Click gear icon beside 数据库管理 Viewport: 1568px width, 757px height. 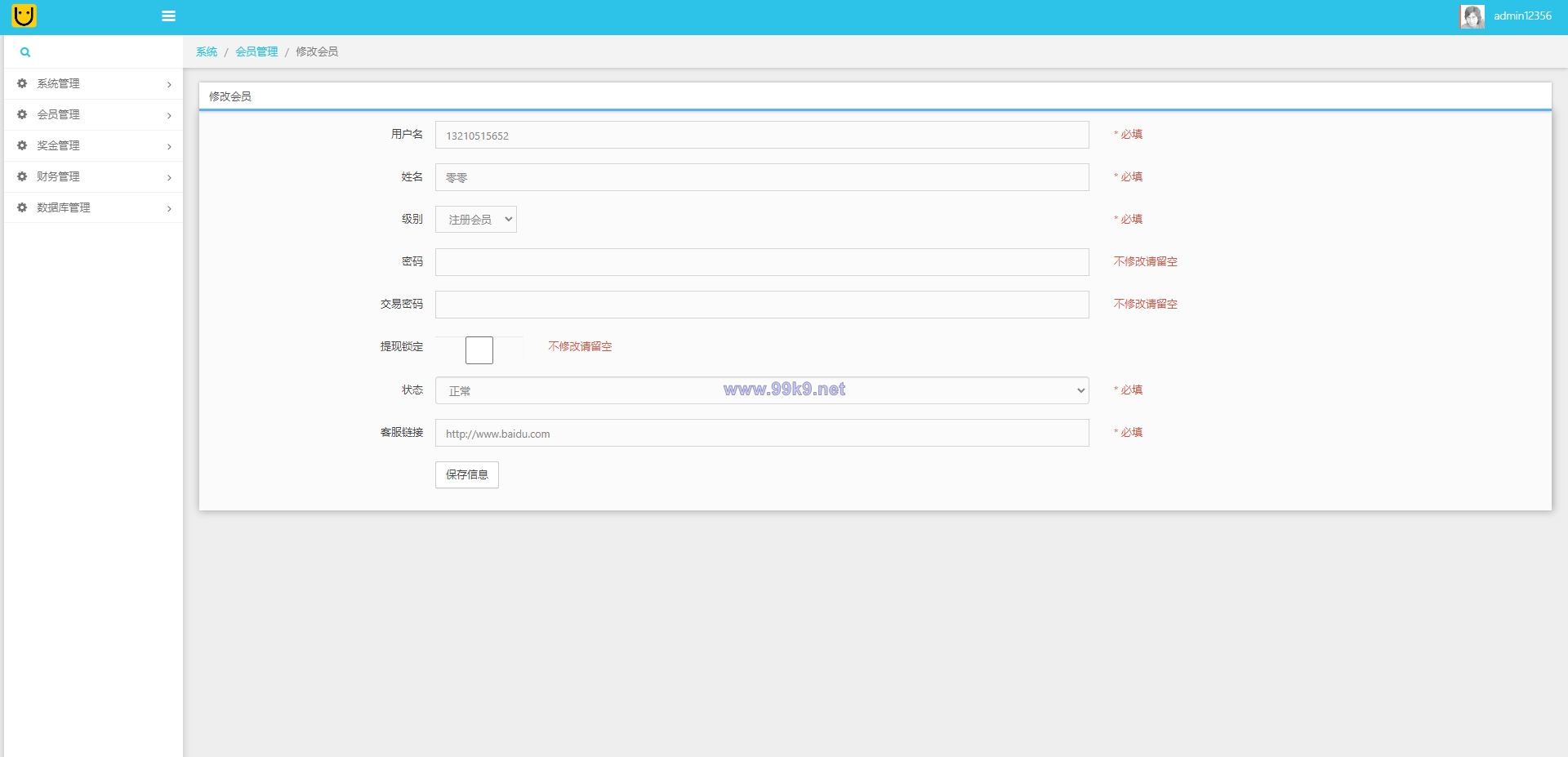coord(22,207)
